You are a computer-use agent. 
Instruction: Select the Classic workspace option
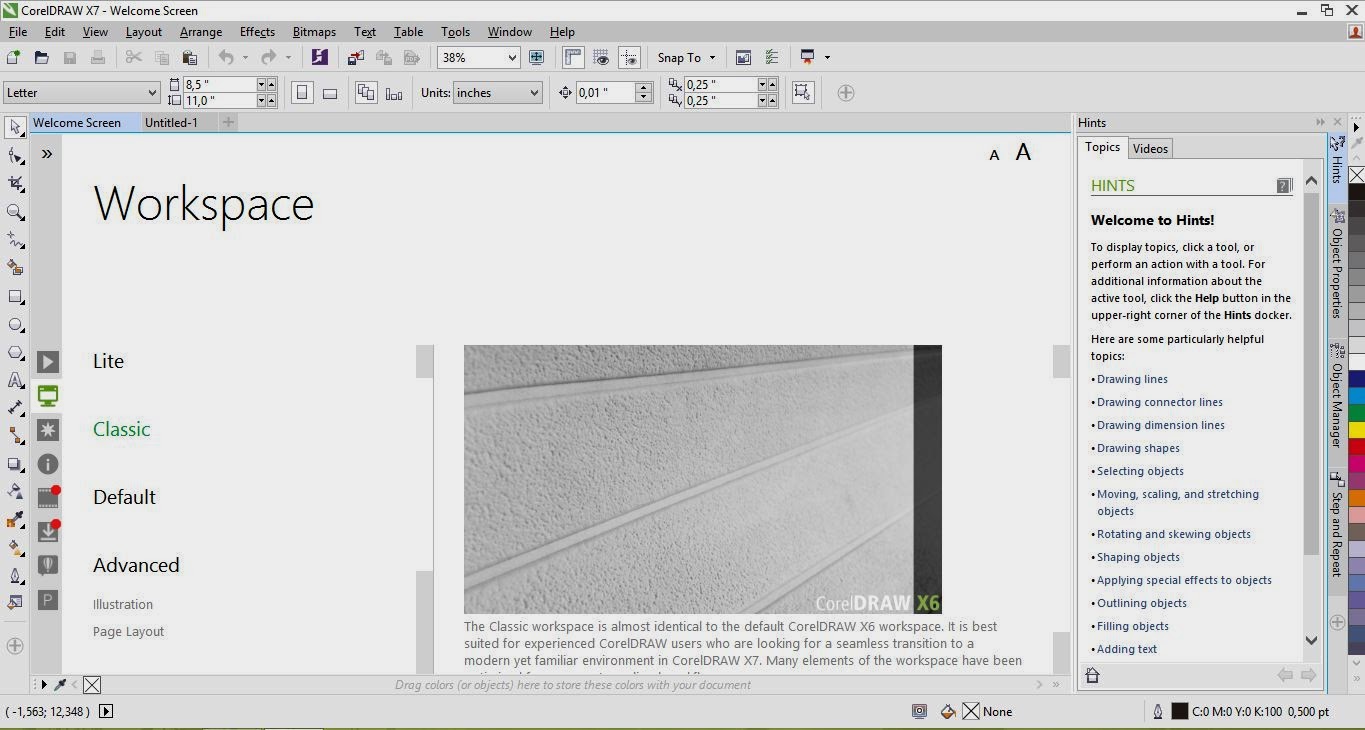pyautogui.click(x=121, y=428)
